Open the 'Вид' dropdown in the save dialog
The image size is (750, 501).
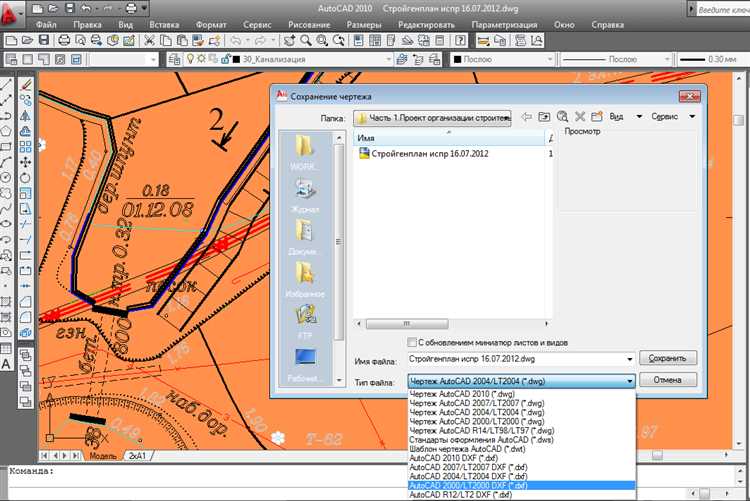[625, 116]
